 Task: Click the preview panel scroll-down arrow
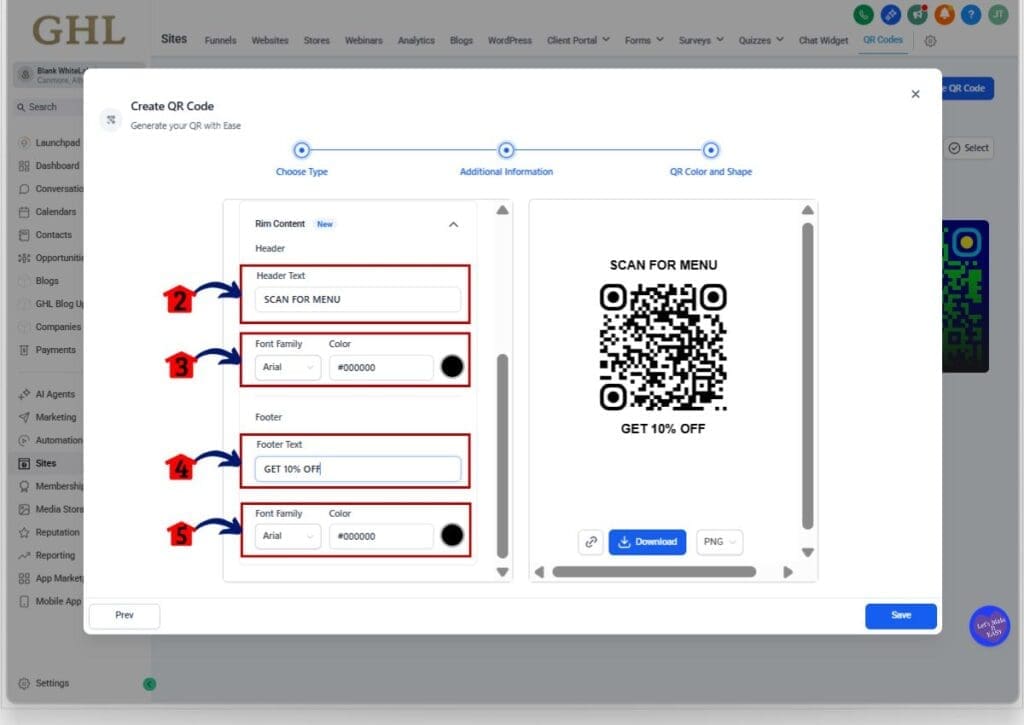(807, 553)
